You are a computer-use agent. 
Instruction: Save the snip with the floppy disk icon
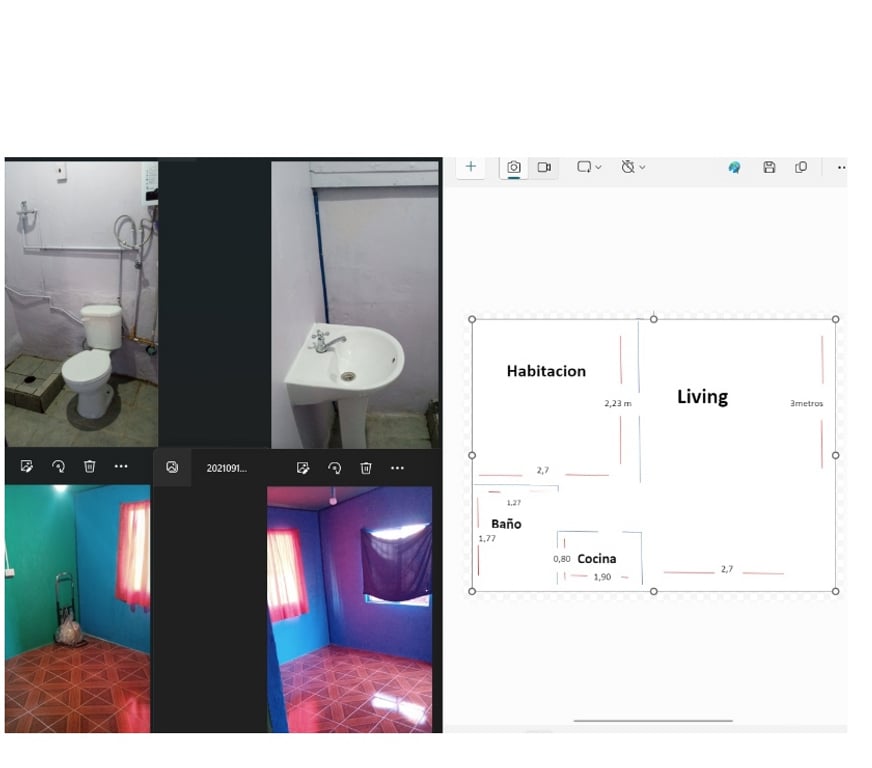(769, 168)
